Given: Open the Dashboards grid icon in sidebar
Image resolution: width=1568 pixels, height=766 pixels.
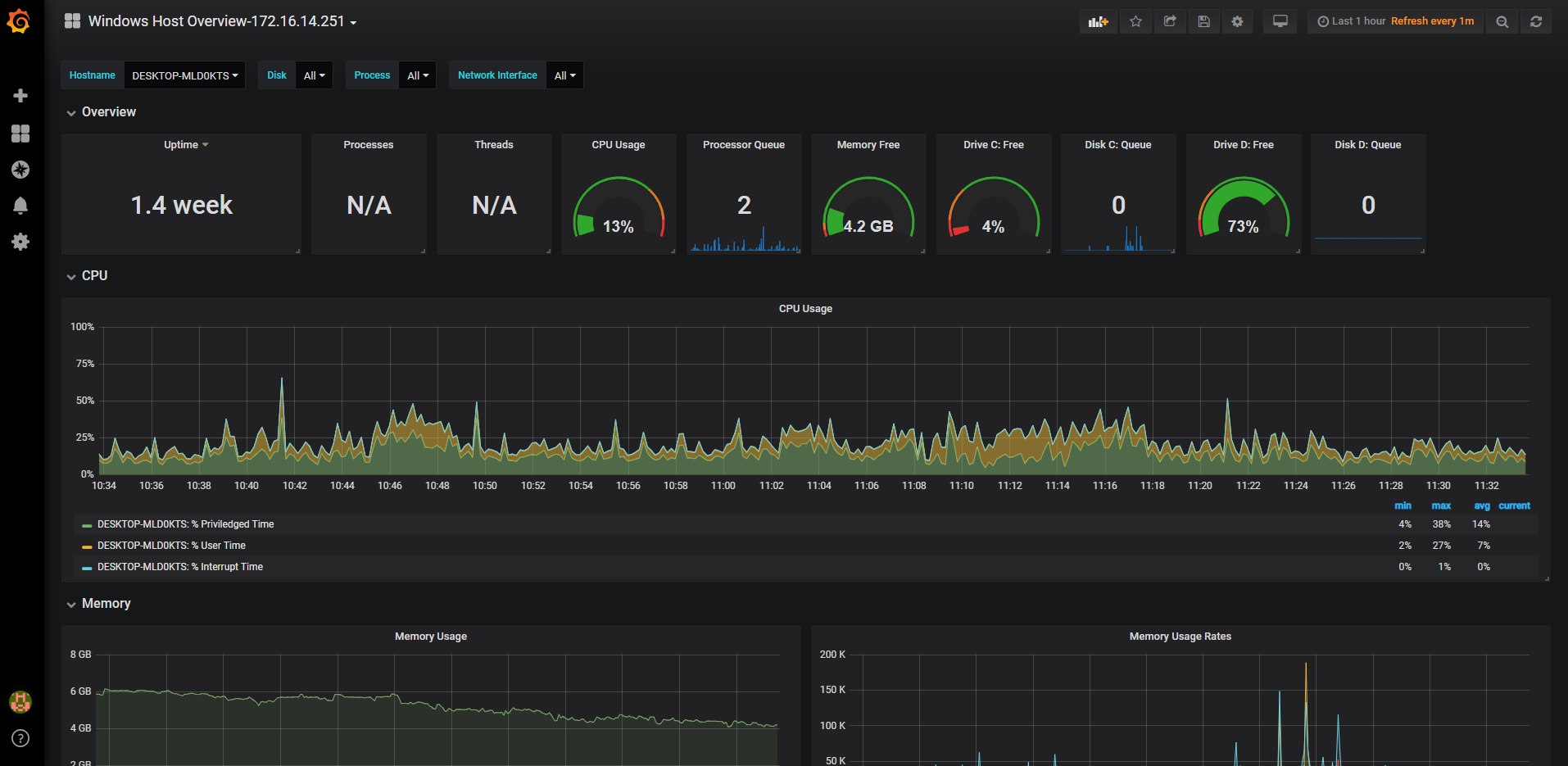Looking at the screenshot, I should (x=20, y=134).
